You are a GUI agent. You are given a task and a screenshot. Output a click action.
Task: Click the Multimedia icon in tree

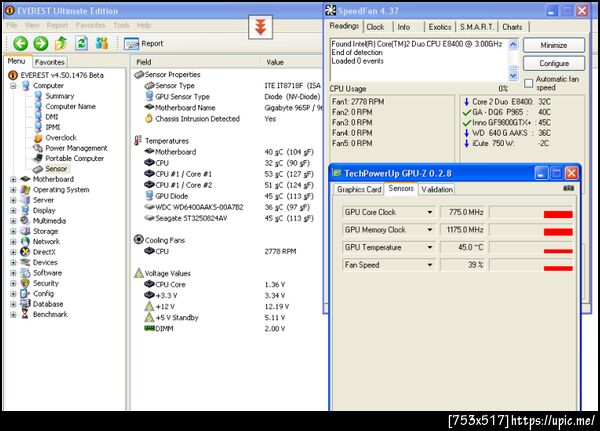tap(25, 220)
